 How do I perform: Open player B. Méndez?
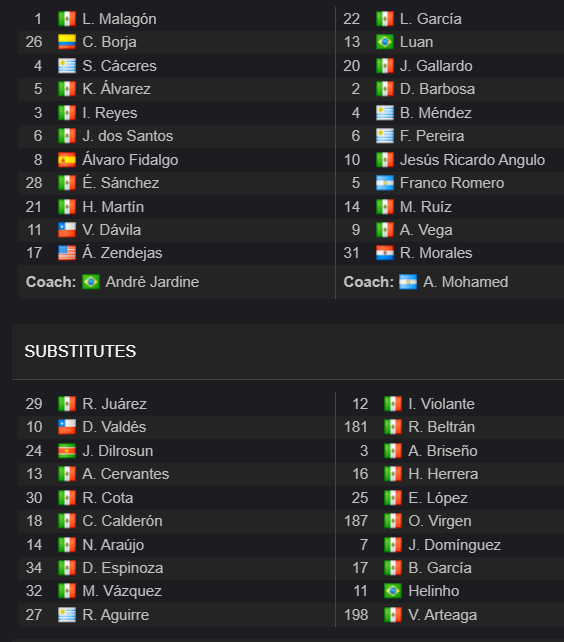coord(436,113)
